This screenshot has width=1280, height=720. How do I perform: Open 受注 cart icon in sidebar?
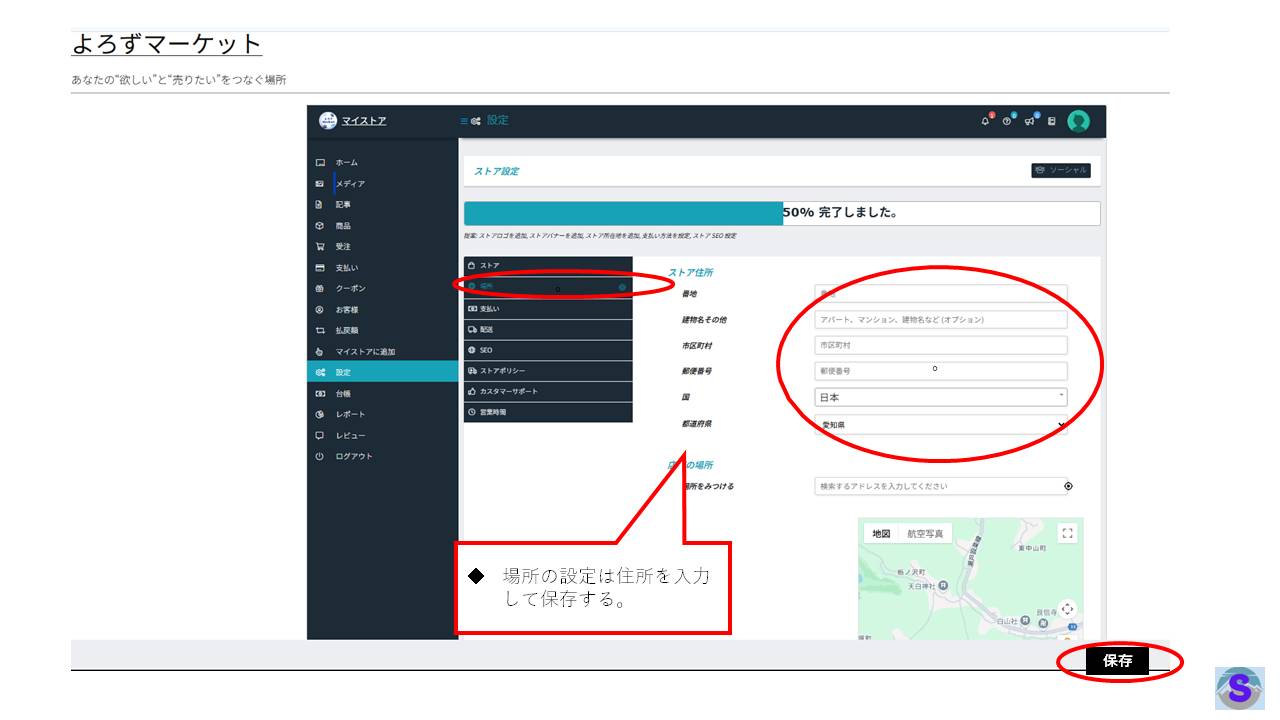[320, 246]
